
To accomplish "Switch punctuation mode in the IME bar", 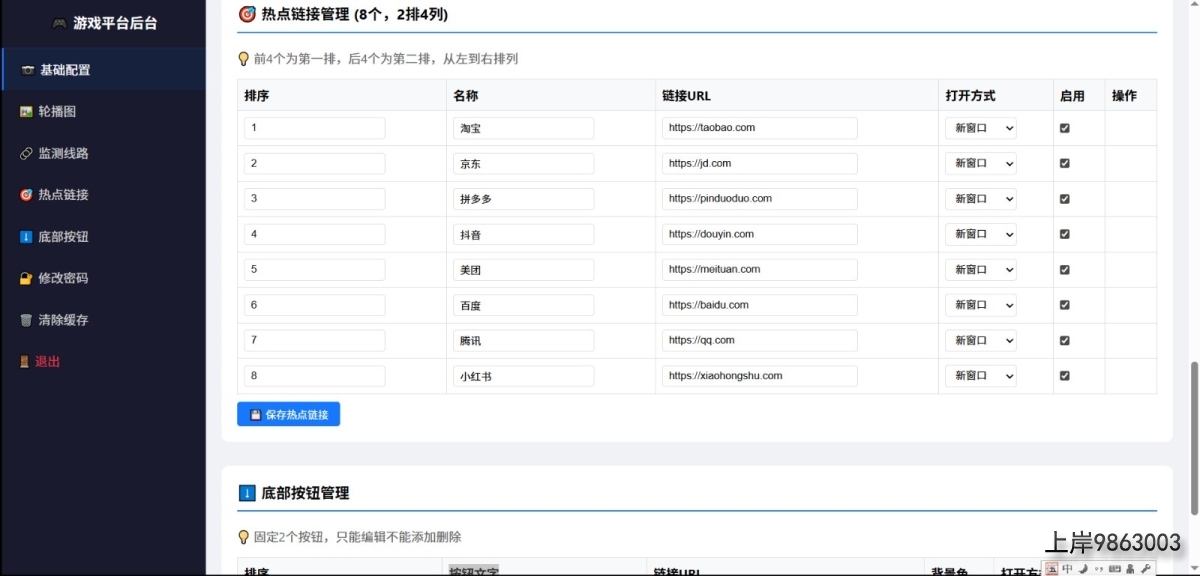I will pos(1098,568).
